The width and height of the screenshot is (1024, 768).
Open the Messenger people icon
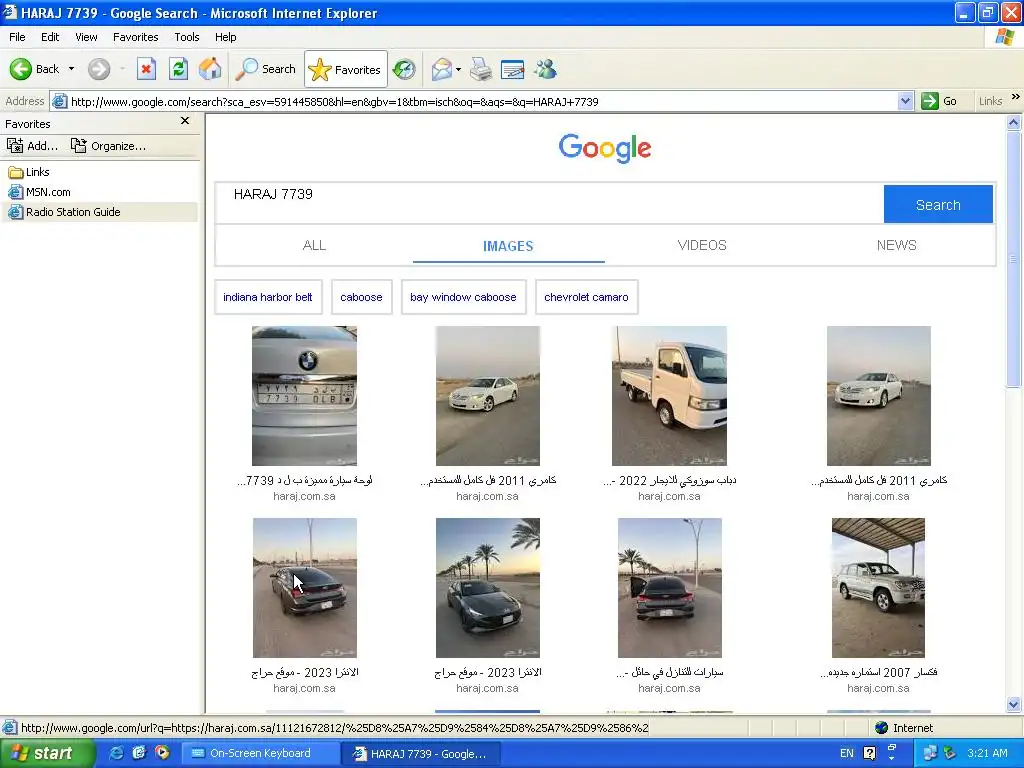click(x=545, y=69)
